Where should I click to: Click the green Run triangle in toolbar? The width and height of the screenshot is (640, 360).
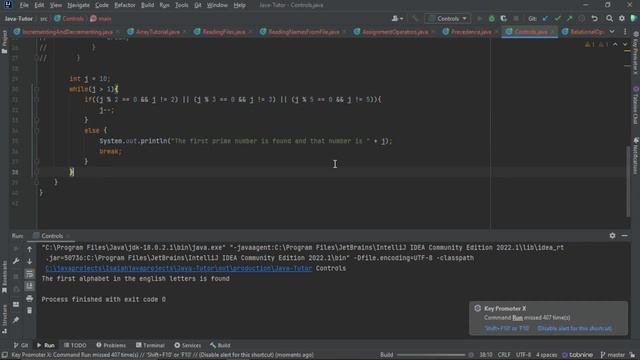point(480,19)
